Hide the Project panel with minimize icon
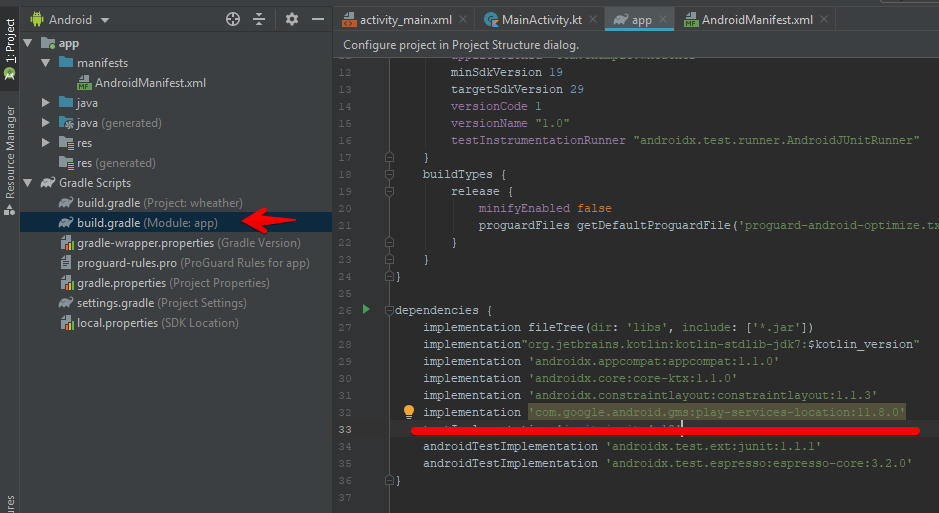Viewport: 939px width, 513px height. point(317,19)
